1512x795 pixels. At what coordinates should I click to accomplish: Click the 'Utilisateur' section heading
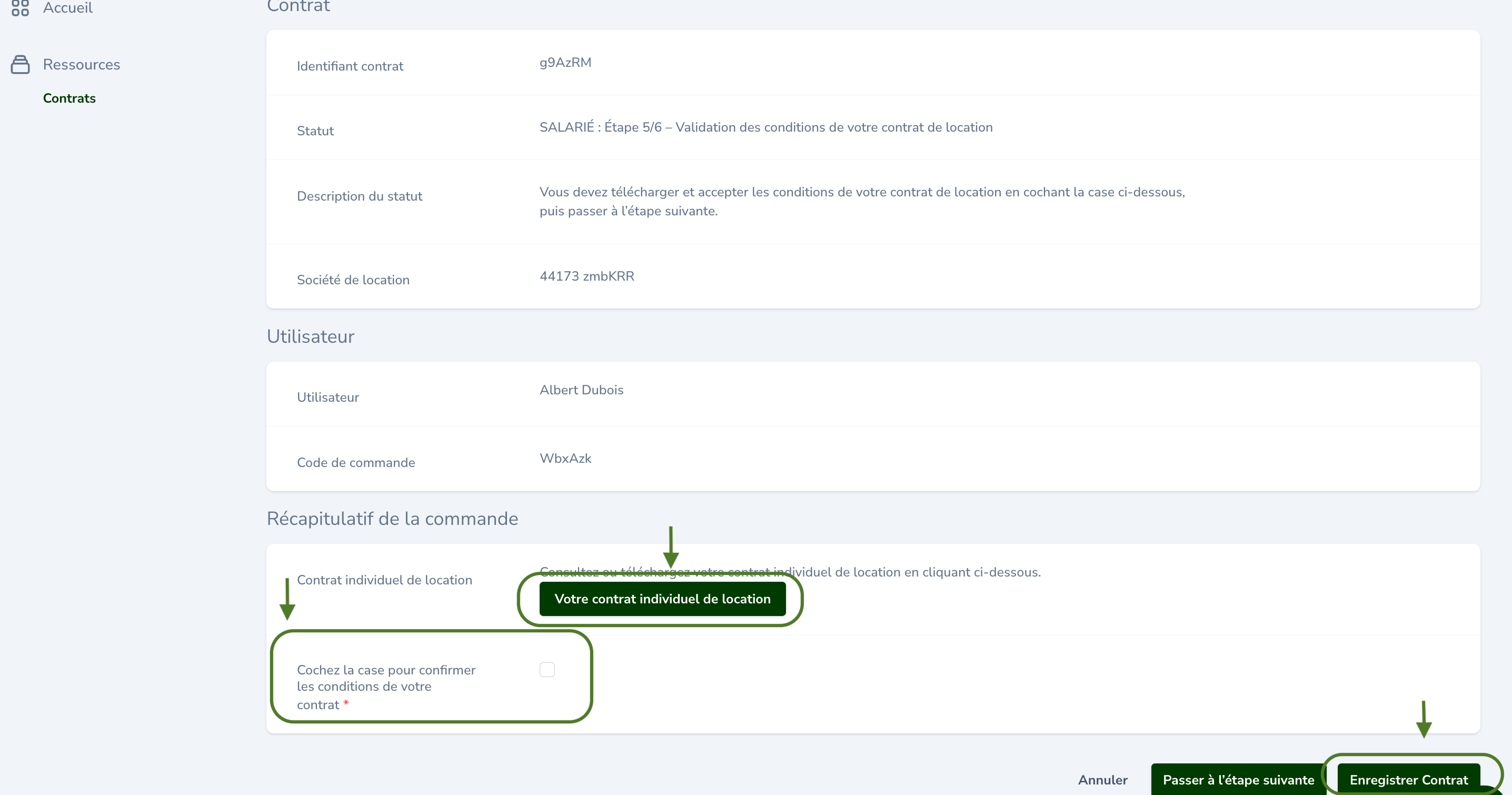tap(311, 336)
